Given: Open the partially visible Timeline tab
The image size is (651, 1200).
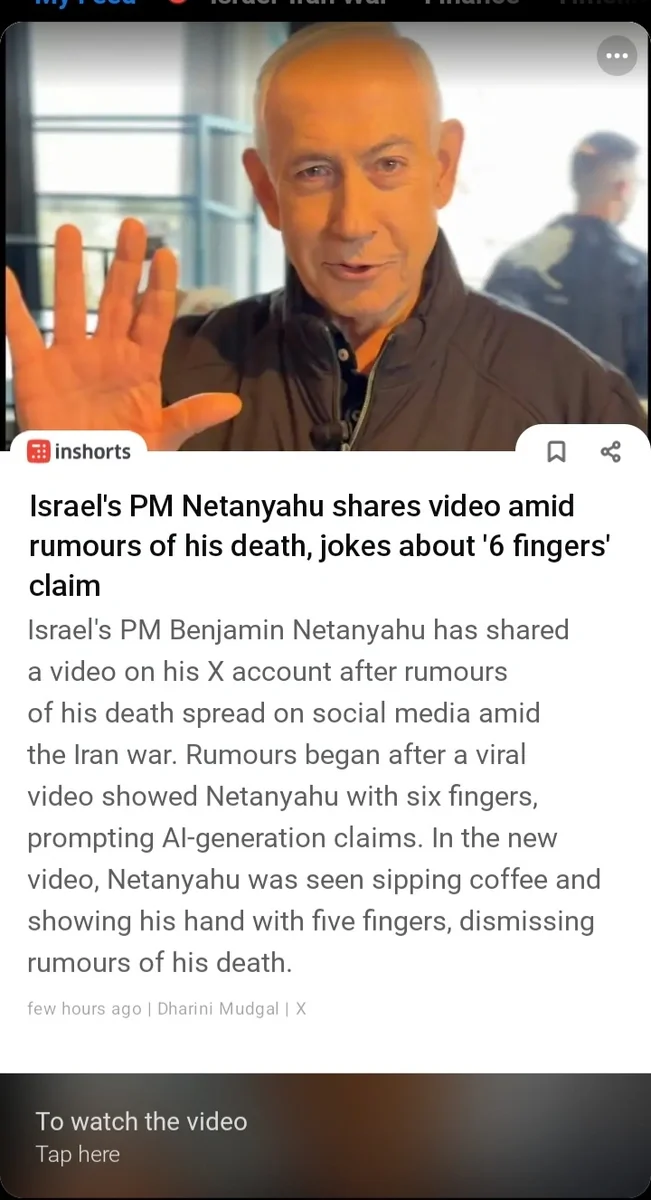Looking at the screenshot, I should point(603,3).
